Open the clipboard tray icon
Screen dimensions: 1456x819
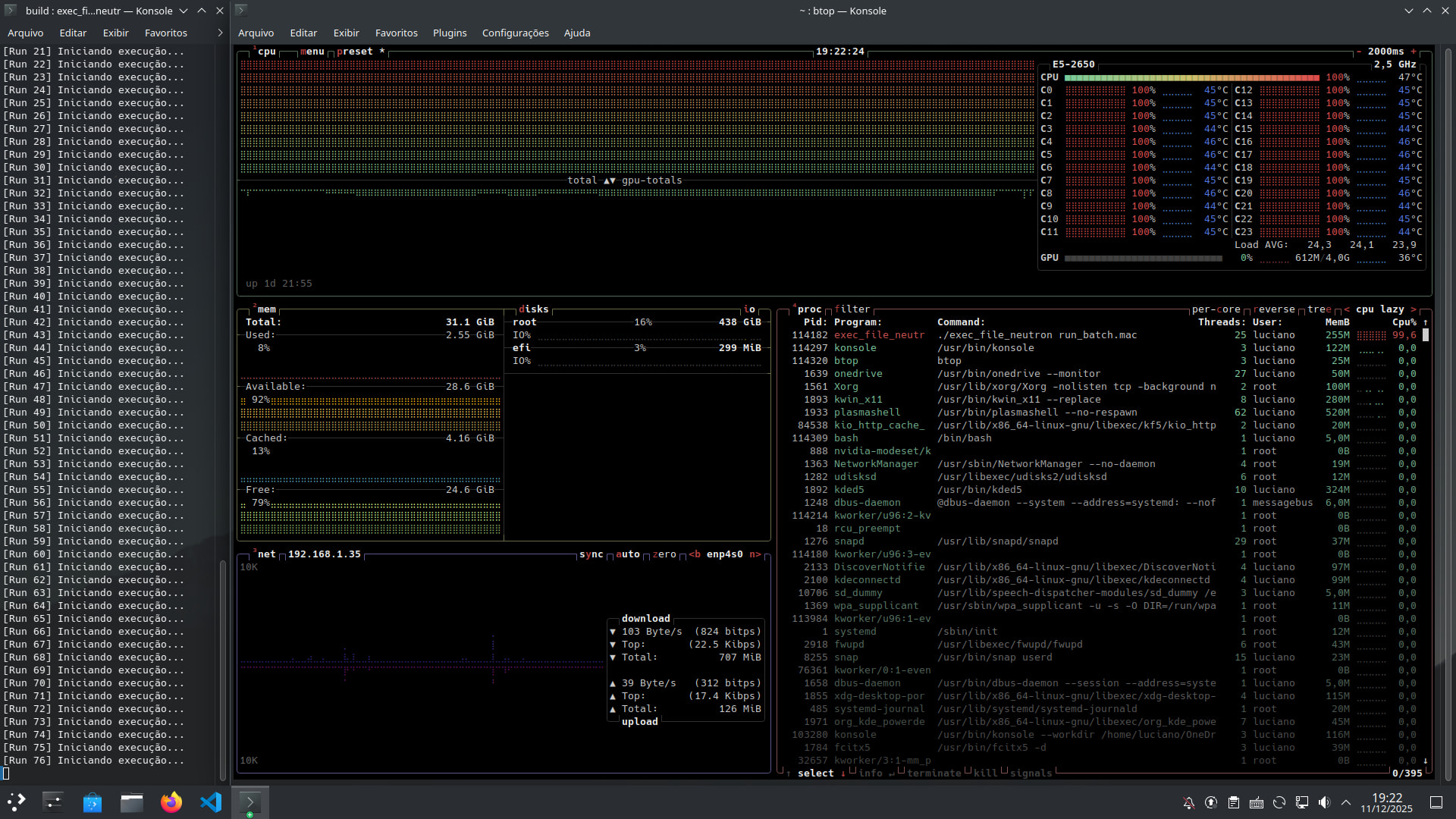pos(1234,802)
